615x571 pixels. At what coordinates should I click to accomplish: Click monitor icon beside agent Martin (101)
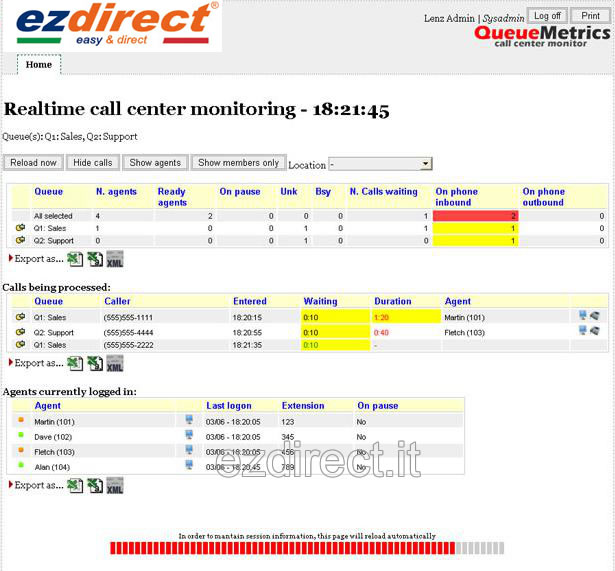click(x=189, y=419)
